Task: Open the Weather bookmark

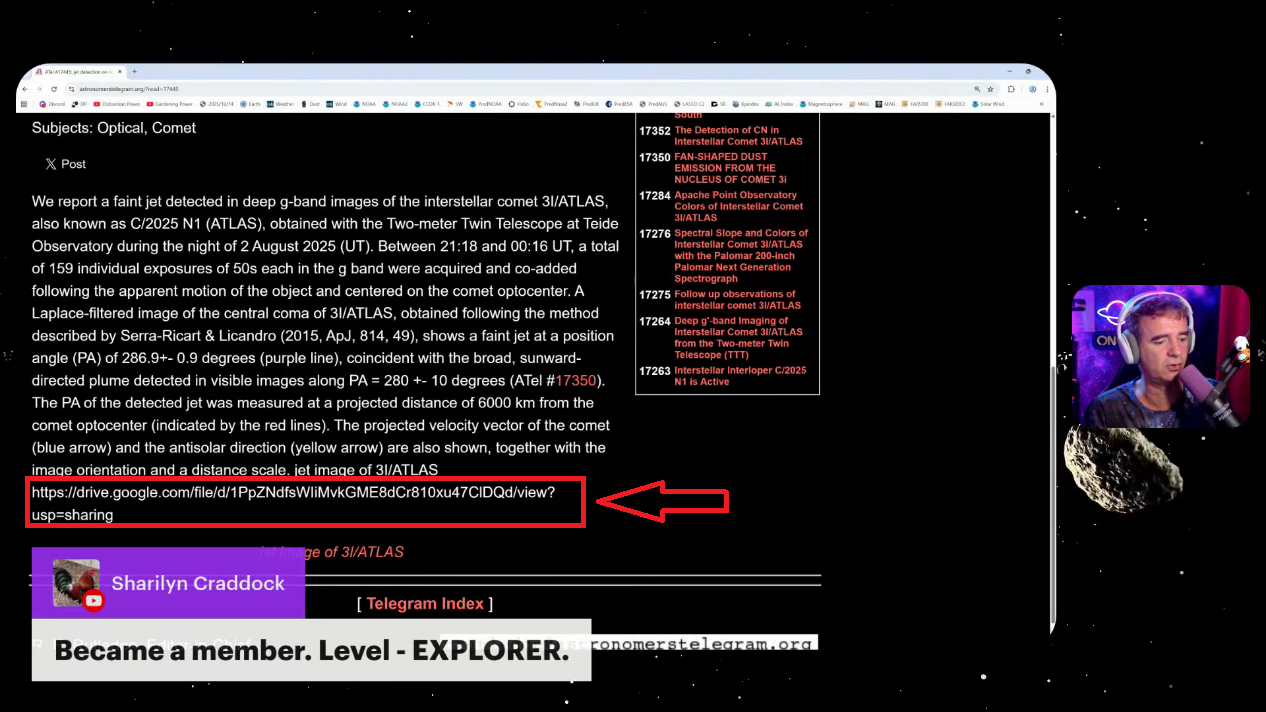Action: click(x=280, y=104)
